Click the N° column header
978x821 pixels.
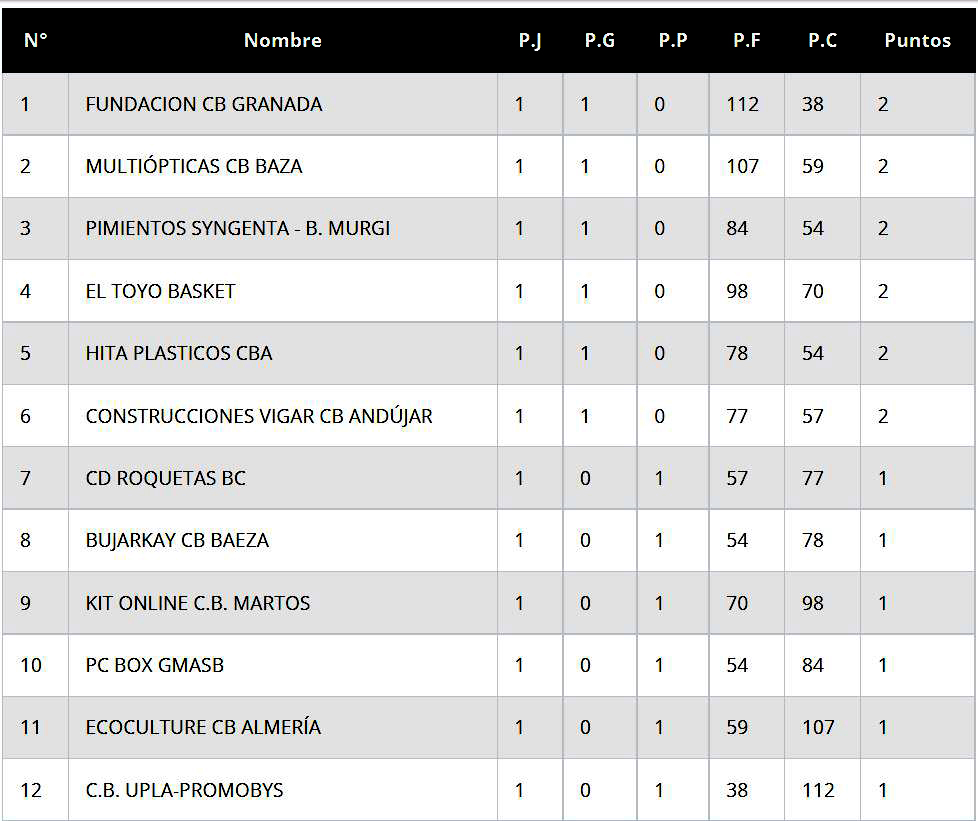(x=36, y=41)
